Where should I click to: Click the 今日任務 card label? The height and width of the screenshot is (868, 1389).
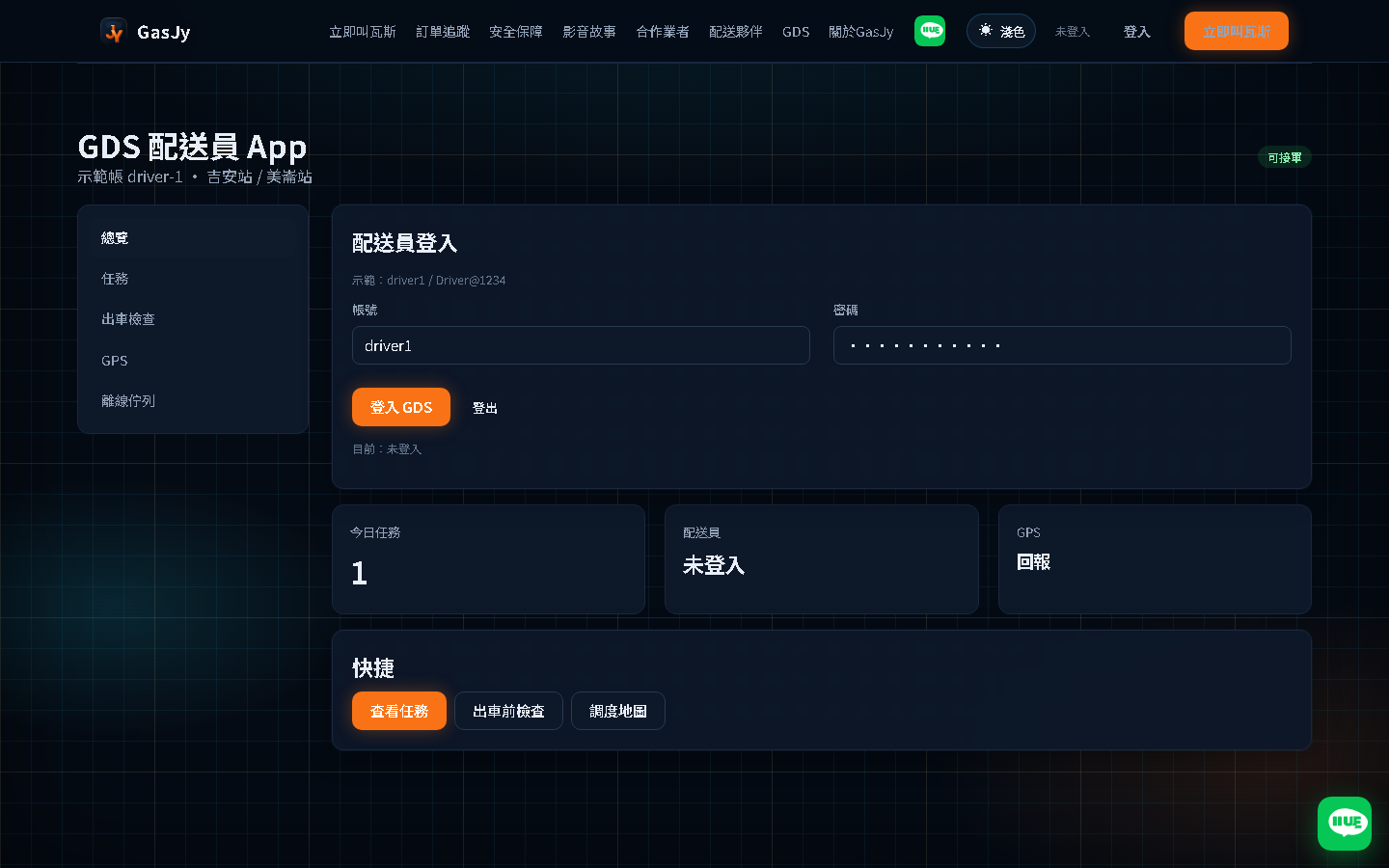pos(375,532)
